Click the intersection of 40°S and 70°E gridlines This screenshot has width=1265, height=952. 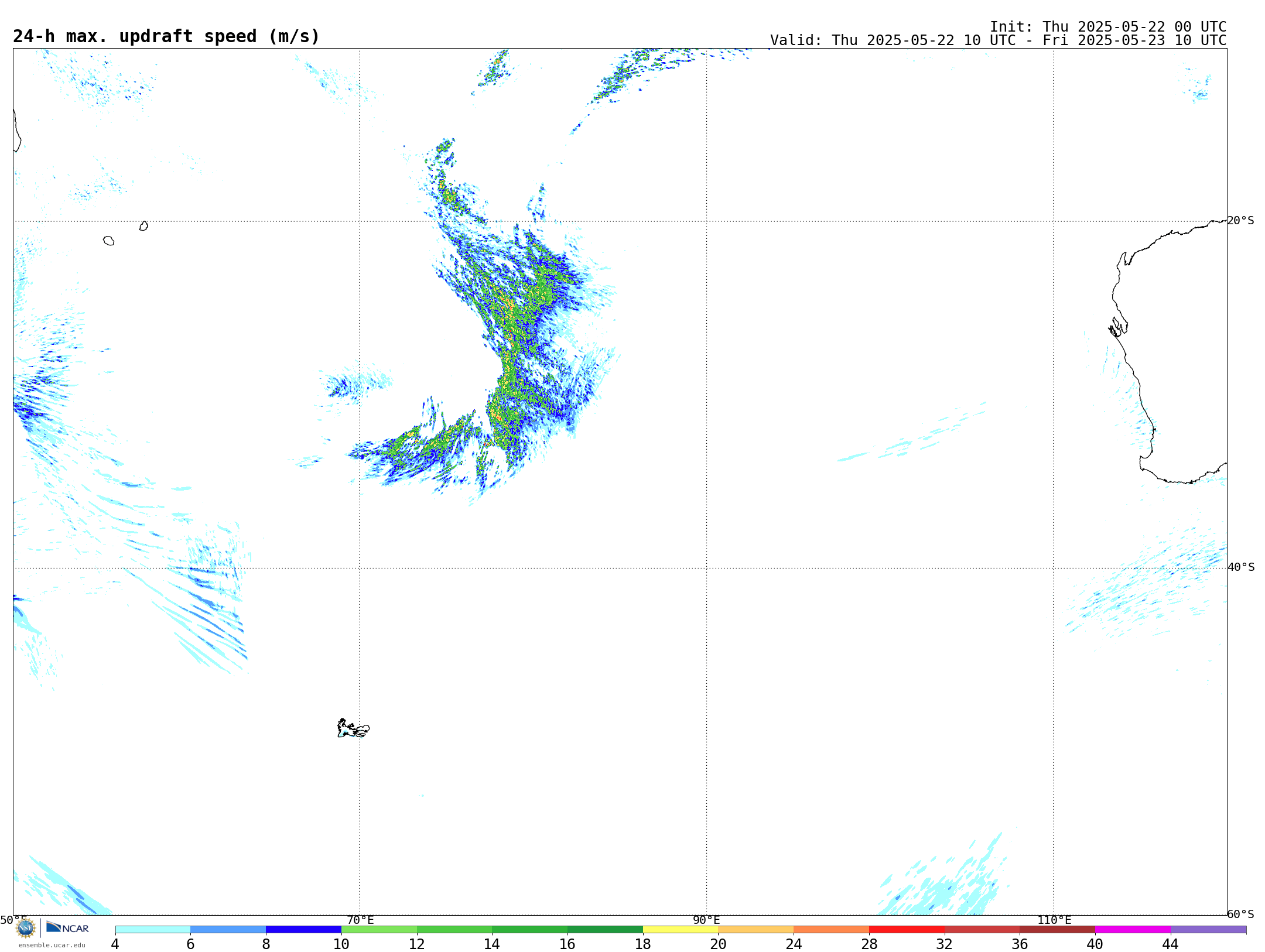(x=360, y=568)
